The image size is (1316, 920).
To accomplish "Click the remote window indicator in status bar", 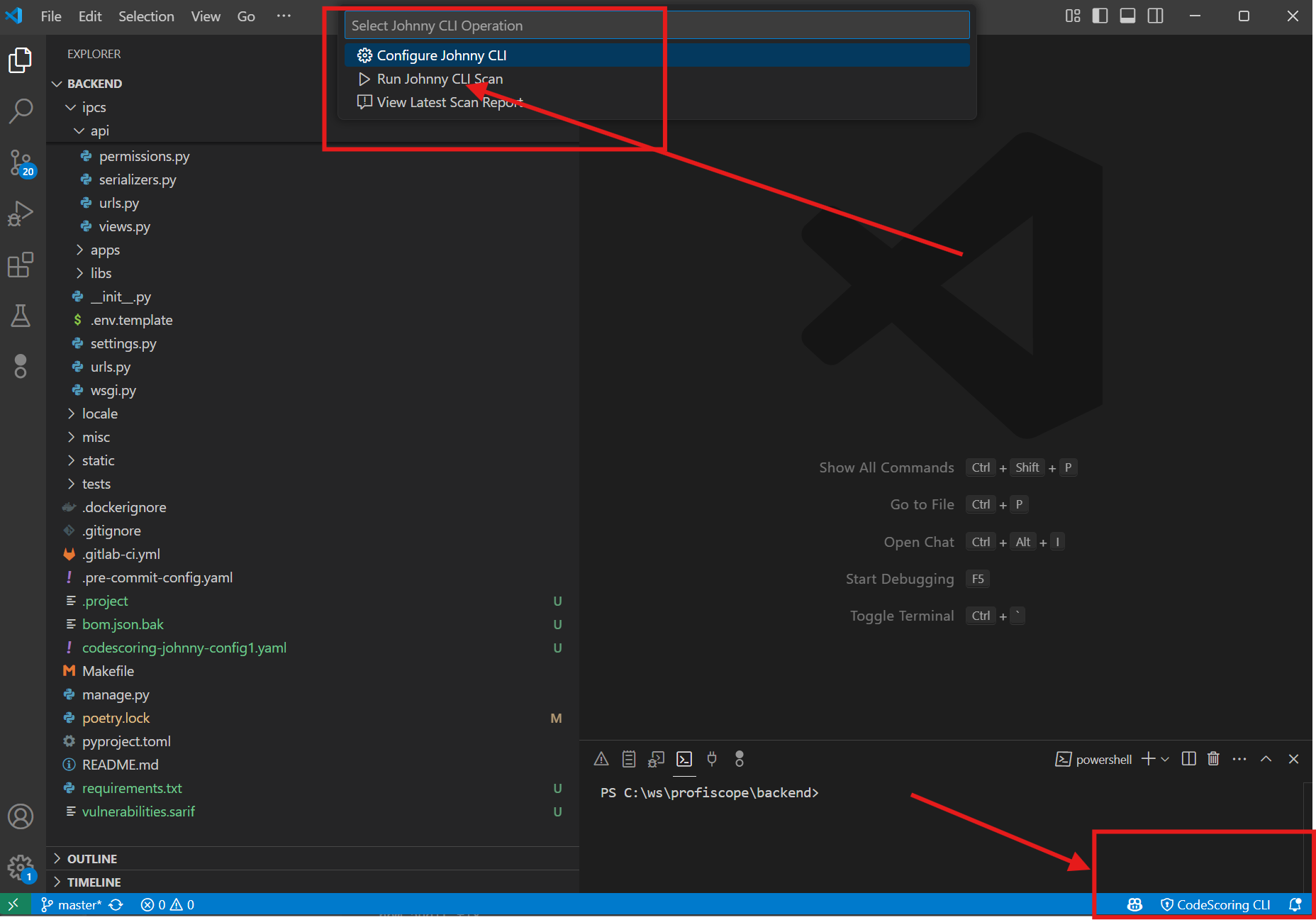I will point(13,904).
